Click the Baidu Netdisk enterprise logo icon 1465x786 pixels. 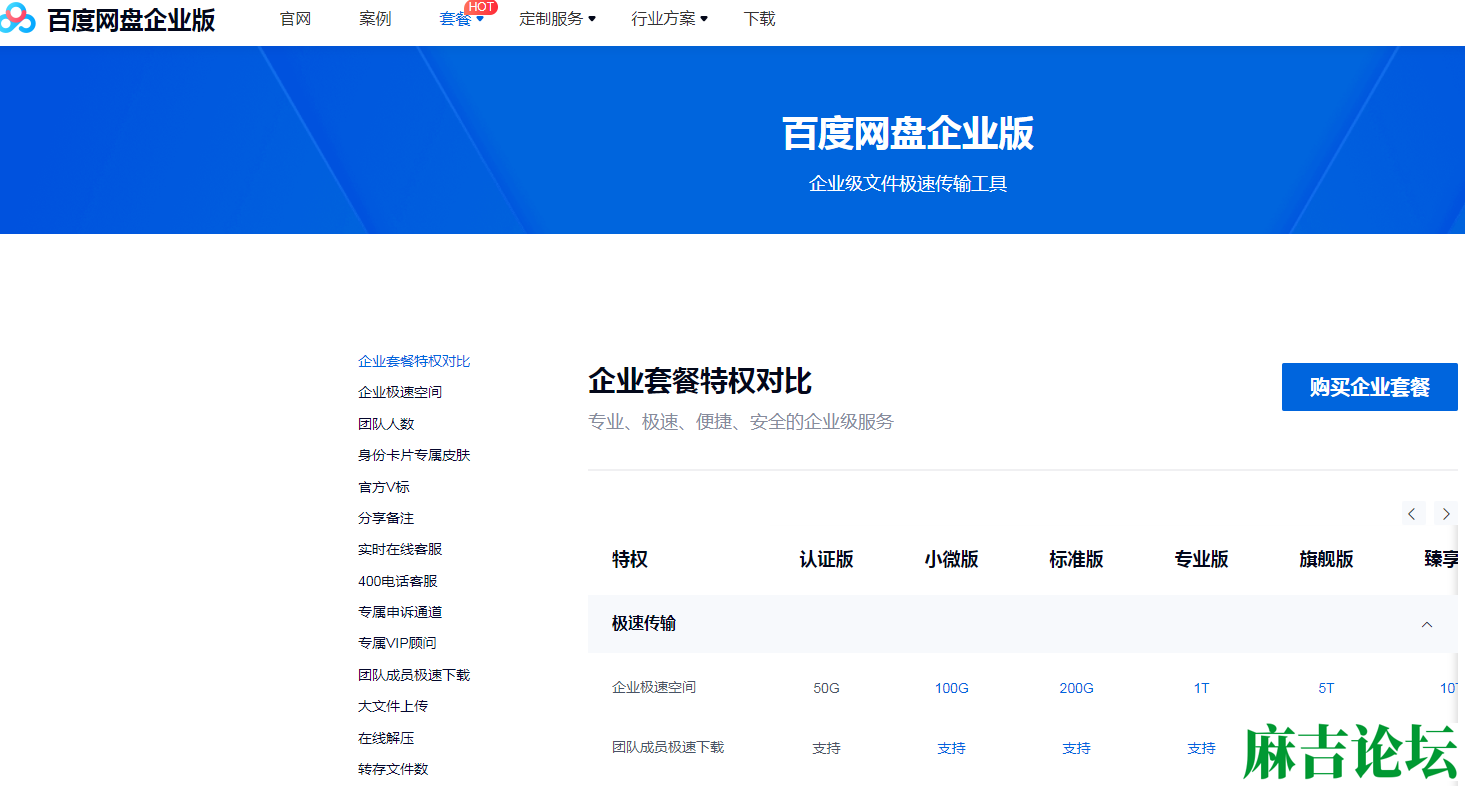tap(17, 19)
